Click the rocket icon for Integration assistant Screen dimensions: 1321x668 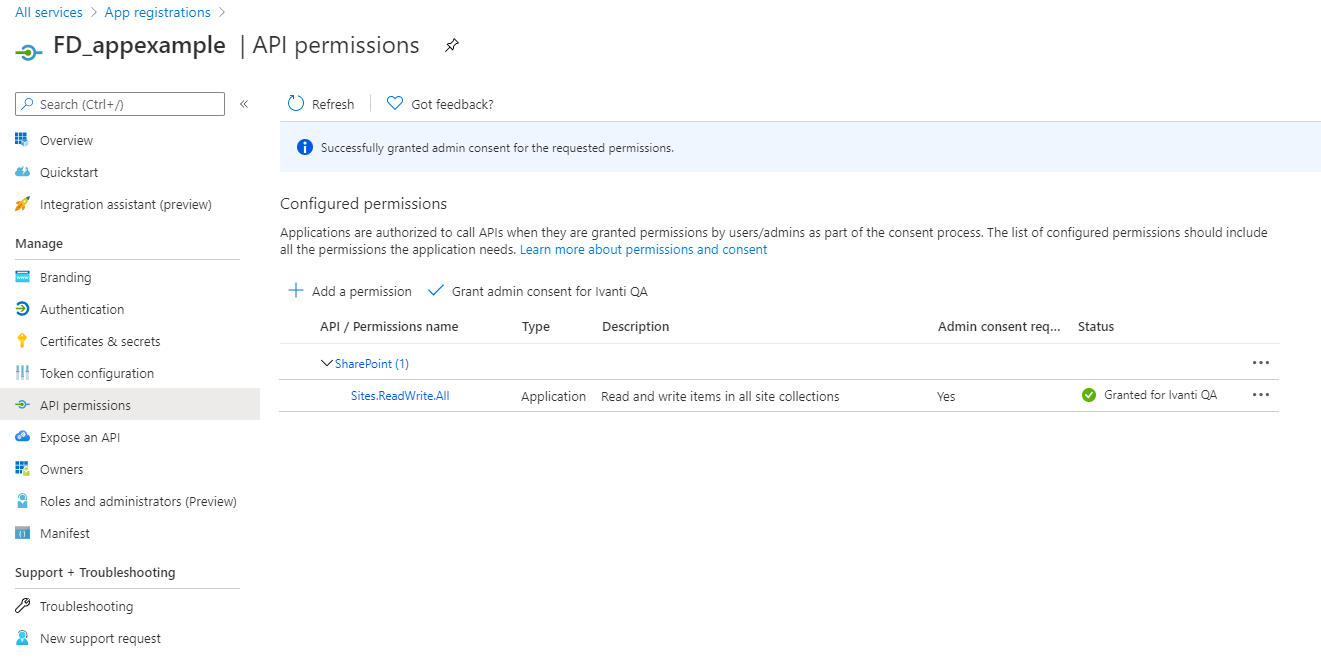click(x=22, y=204)
